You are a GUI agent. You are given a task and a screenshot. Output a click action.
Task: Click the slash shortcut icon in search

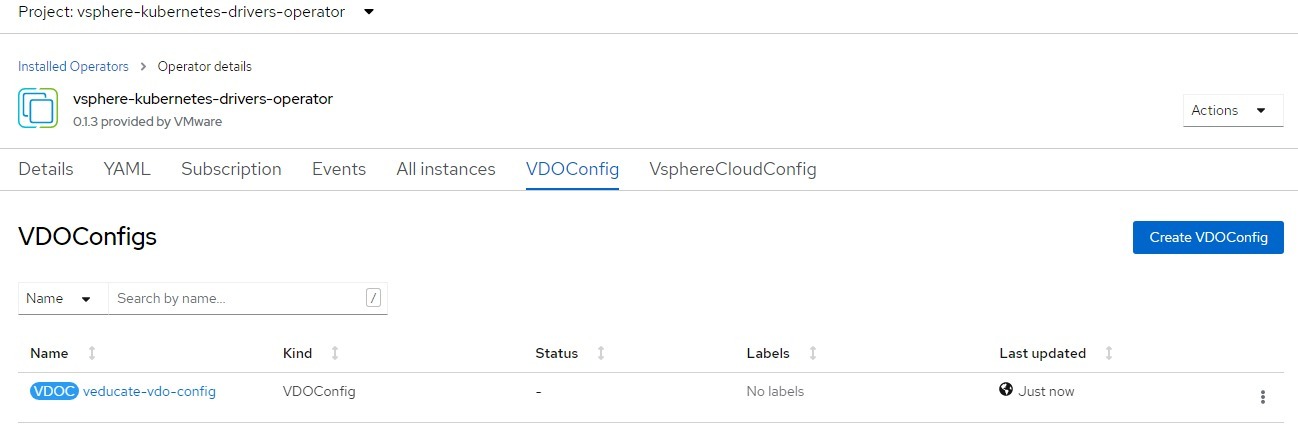(x=373, y=298)
